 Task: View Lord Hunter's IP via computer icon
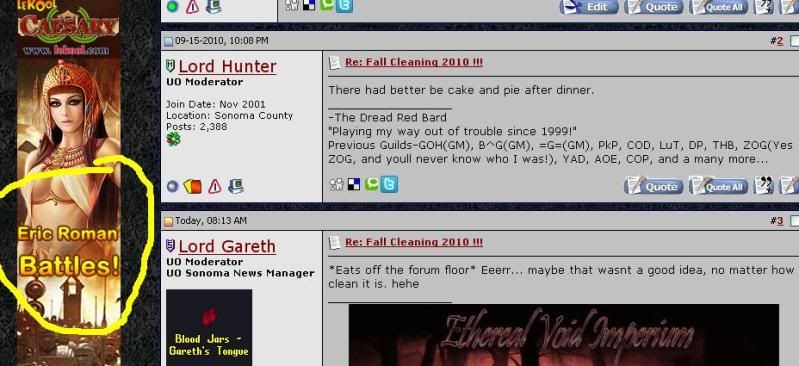pos(235,187)
